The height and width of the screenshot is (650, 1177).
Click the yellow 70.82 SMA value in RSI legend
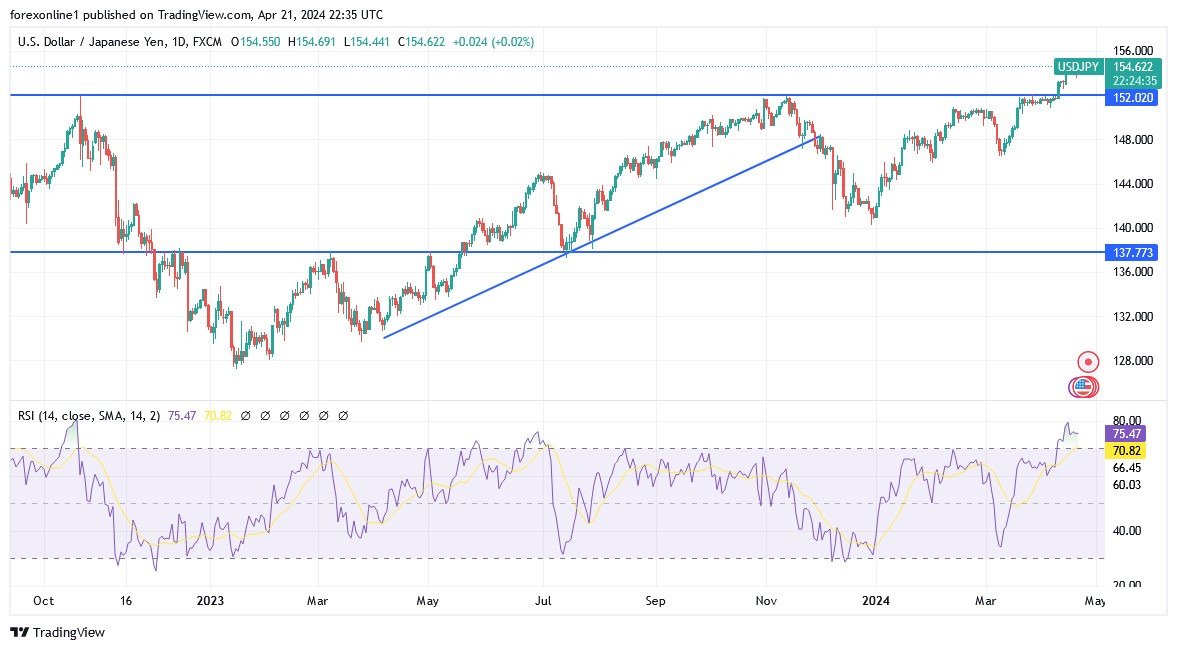pos(217,414)
